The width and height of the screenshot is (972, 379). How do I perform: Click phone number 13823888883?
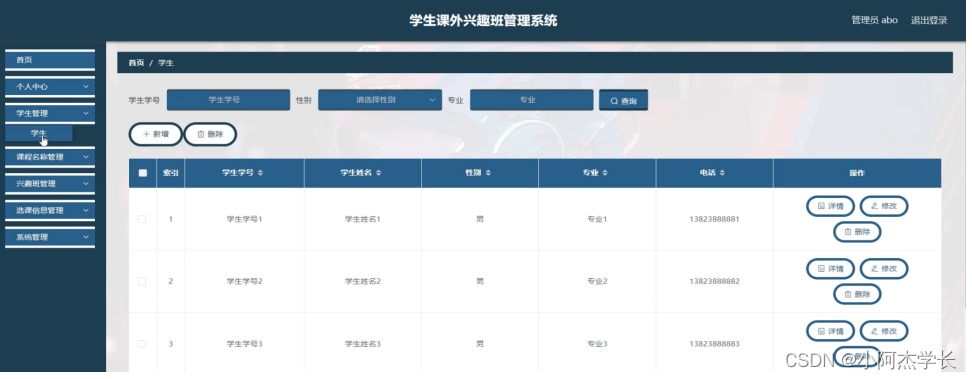pyautogui.click(x=714, y=344)
